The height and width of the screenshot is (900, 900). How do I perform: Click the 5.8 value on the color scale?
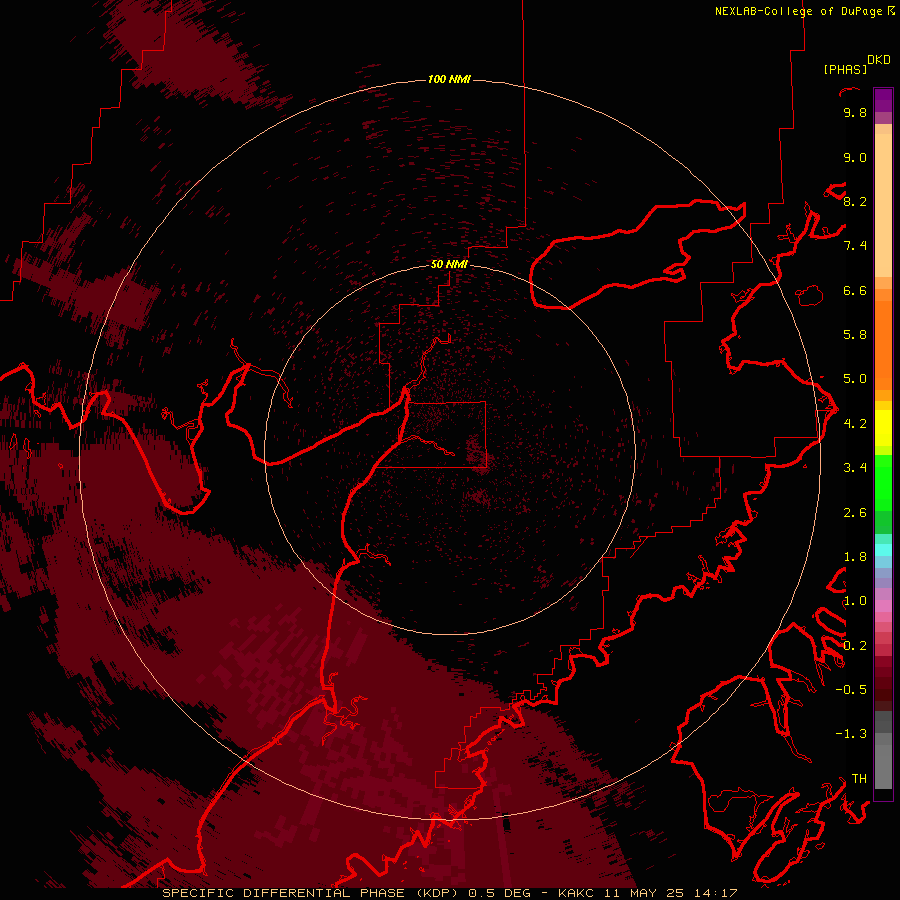point(855,335)
